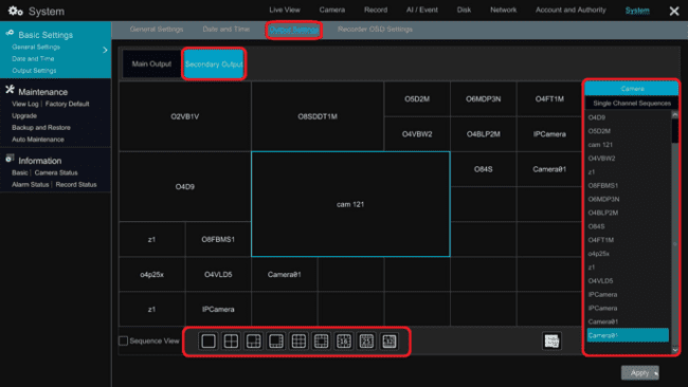The image size is (688, 387).
Task: Close the System window with X
Action: click(x=674, y=11)
